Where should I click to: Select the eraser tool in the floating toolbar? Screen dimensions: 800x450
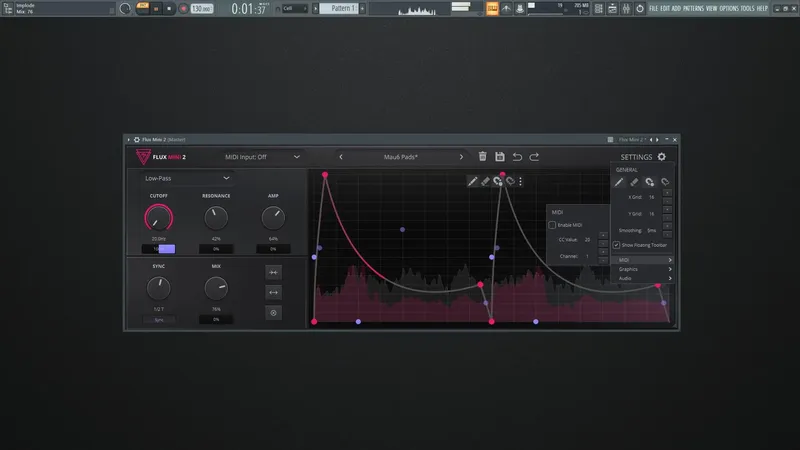pos(485,181)
